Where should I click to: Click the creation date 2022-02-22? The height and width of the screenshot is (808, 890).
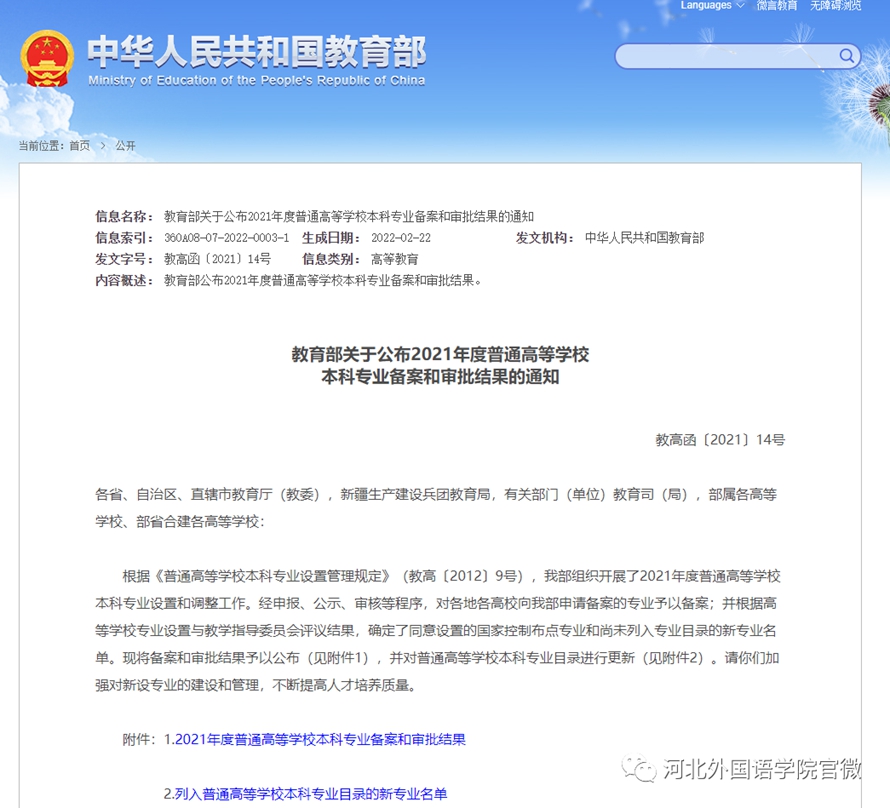pyautogui.click(x=400, y=238)
